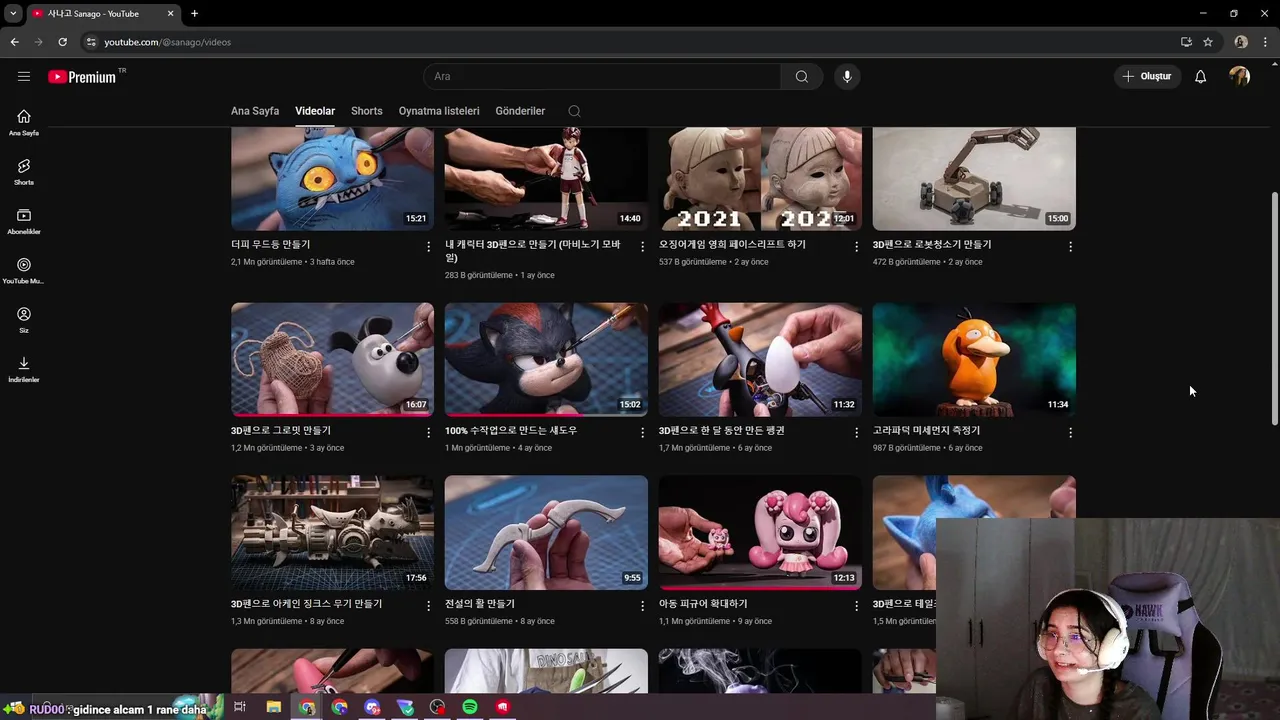This screenshot has width=1280, height=720.
Task: Open options for 더피 무드등 만들기 video
Action: coord(429,247)
